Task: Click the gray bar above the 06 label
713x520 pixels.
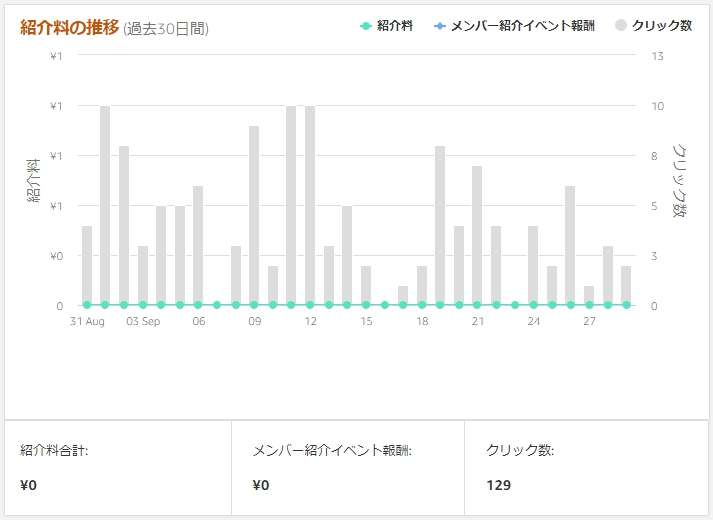Action: click(198, 245)
